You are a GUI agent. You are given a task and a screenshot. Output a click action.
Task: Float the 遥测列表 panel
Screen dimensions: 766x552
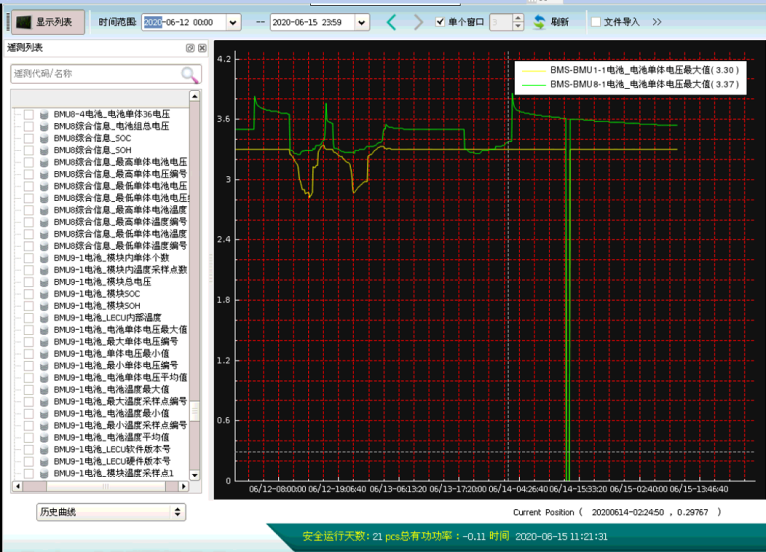coord(190,48)
